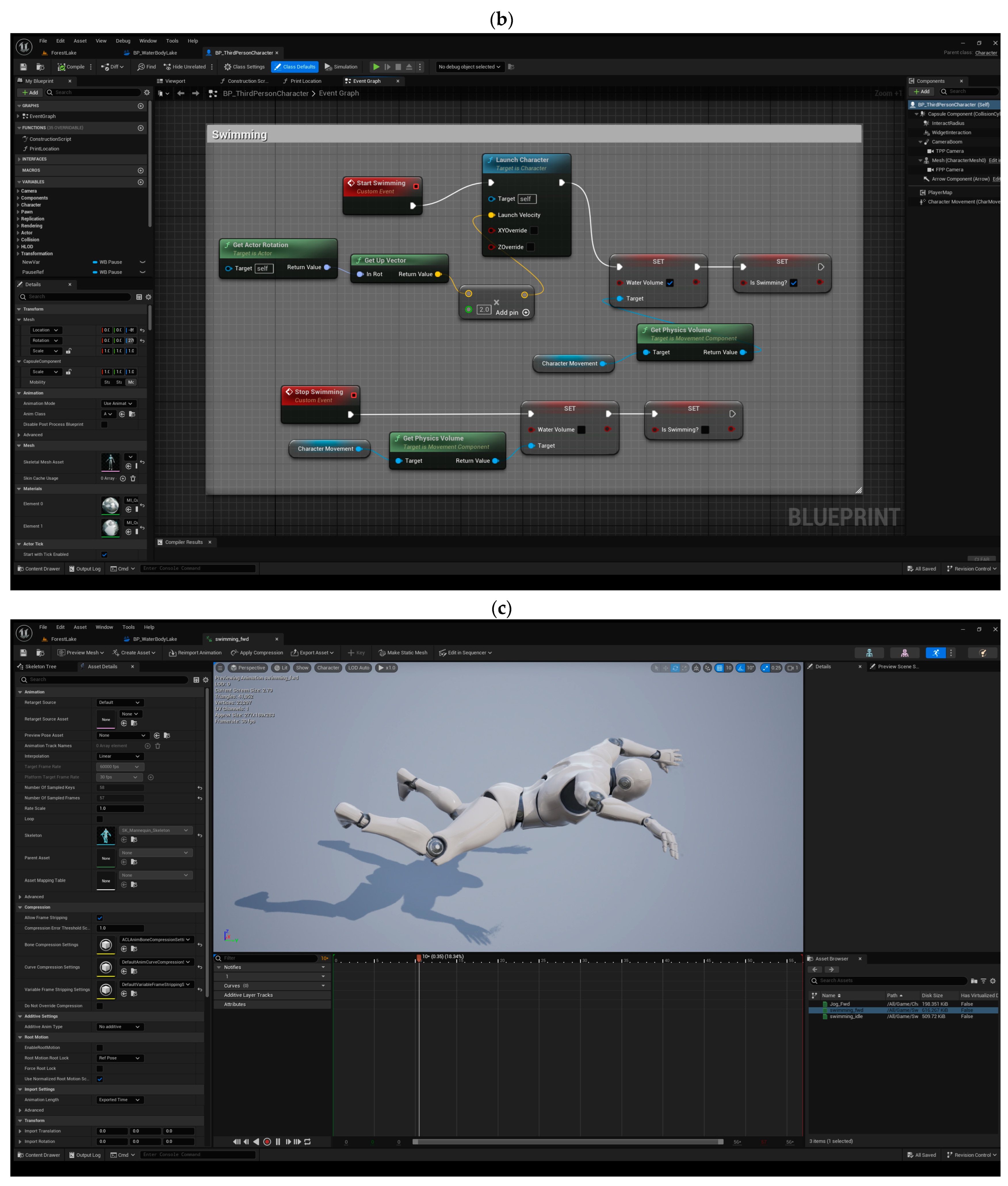Enable the Loop checkbox in Asset Details
This screenshot has width=1008, height=1186.
(x=100, y=819)
